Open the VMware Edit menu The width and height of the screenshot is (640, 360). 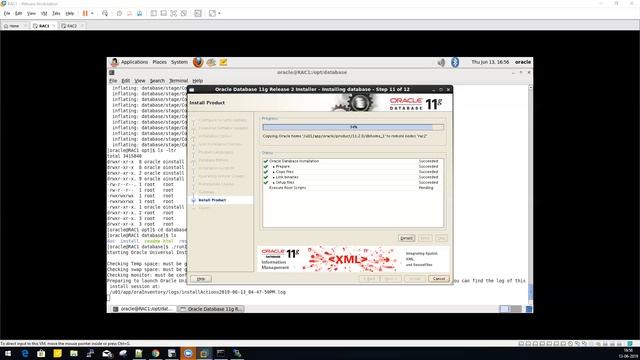(x=19, y=13)
